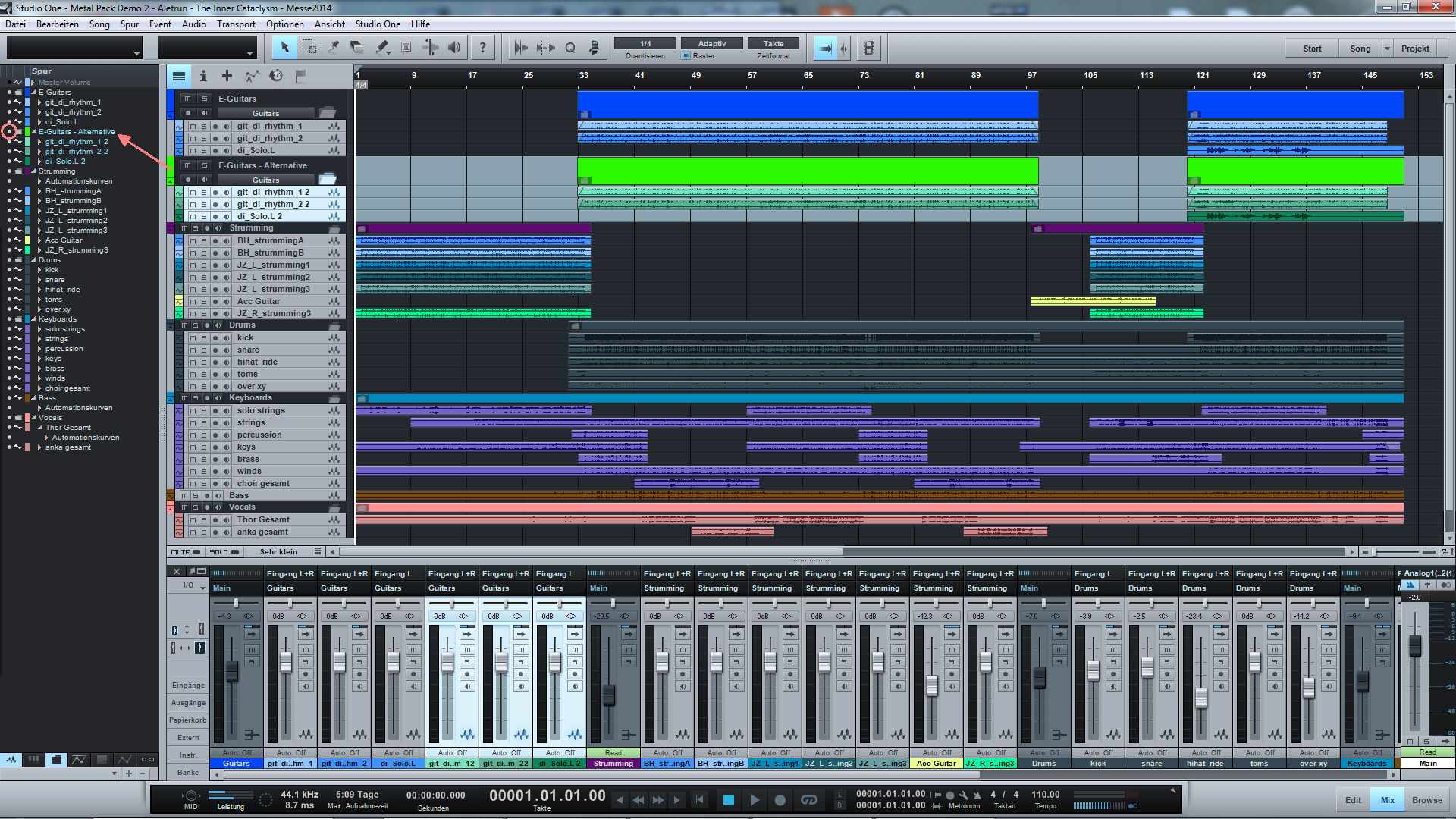Click the Guitars channel volume fader

pyautogui.click(x=232, y=671)
